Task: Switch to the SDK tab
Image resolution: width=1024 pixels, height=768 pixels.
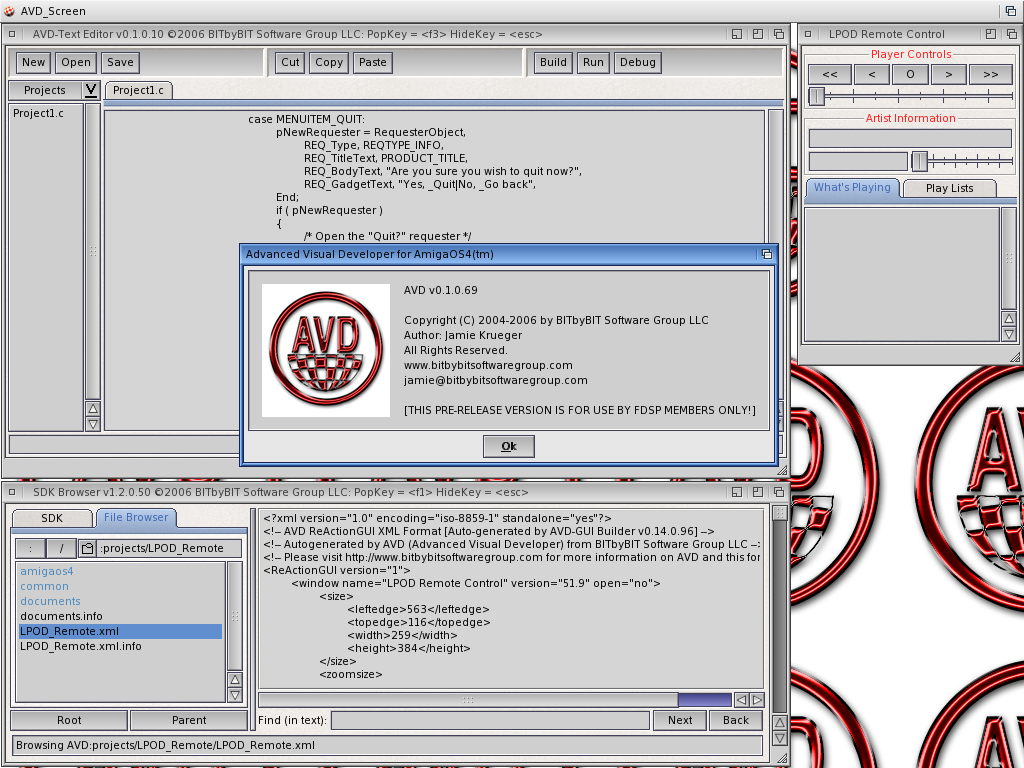Action: click(x=52, y=518)
